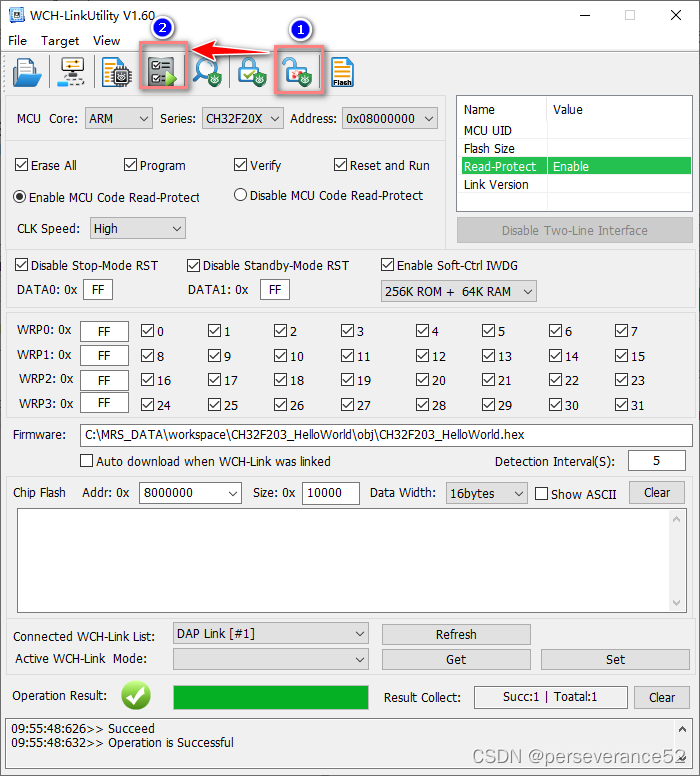
Task: Click the Execute download toolbar icon
Action: [x=163, y=72]
